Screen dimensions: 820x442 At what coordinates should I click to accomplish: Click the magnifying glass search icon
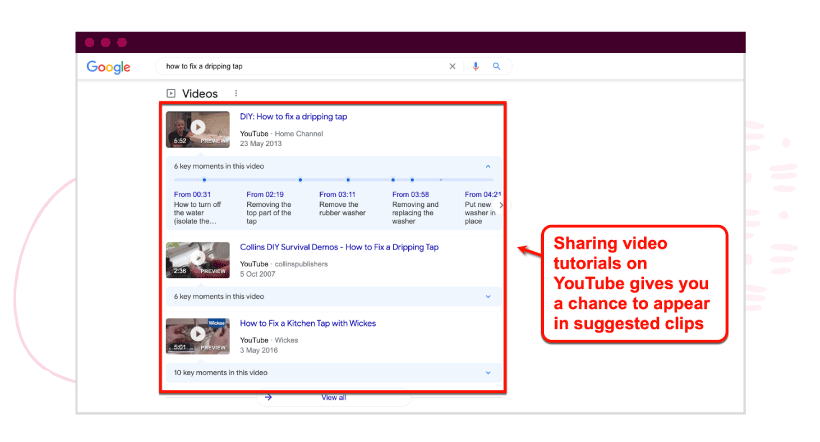click(496, 67)
